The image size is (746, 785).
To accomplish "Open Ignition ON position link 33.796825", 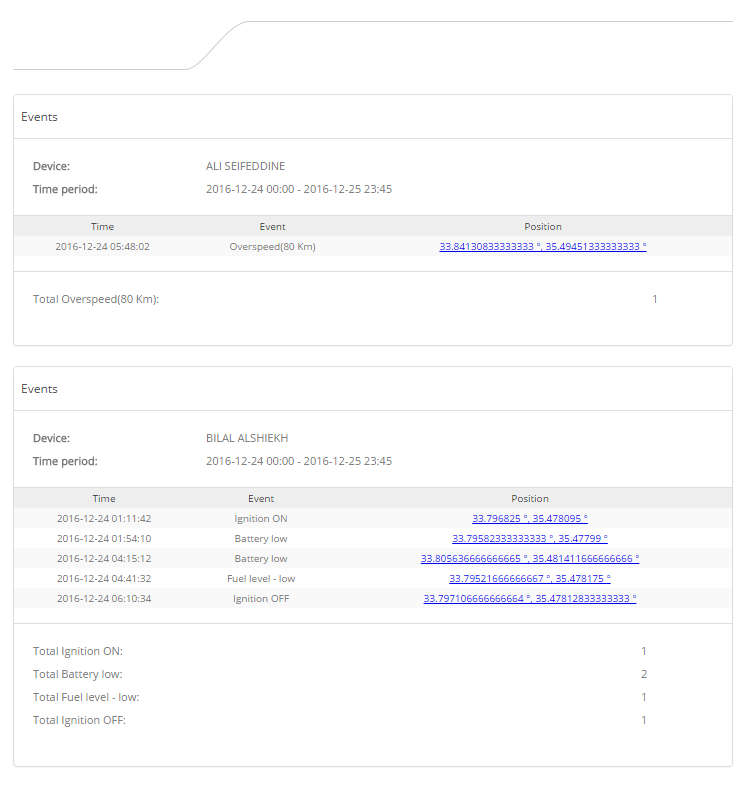I will 530,518.
